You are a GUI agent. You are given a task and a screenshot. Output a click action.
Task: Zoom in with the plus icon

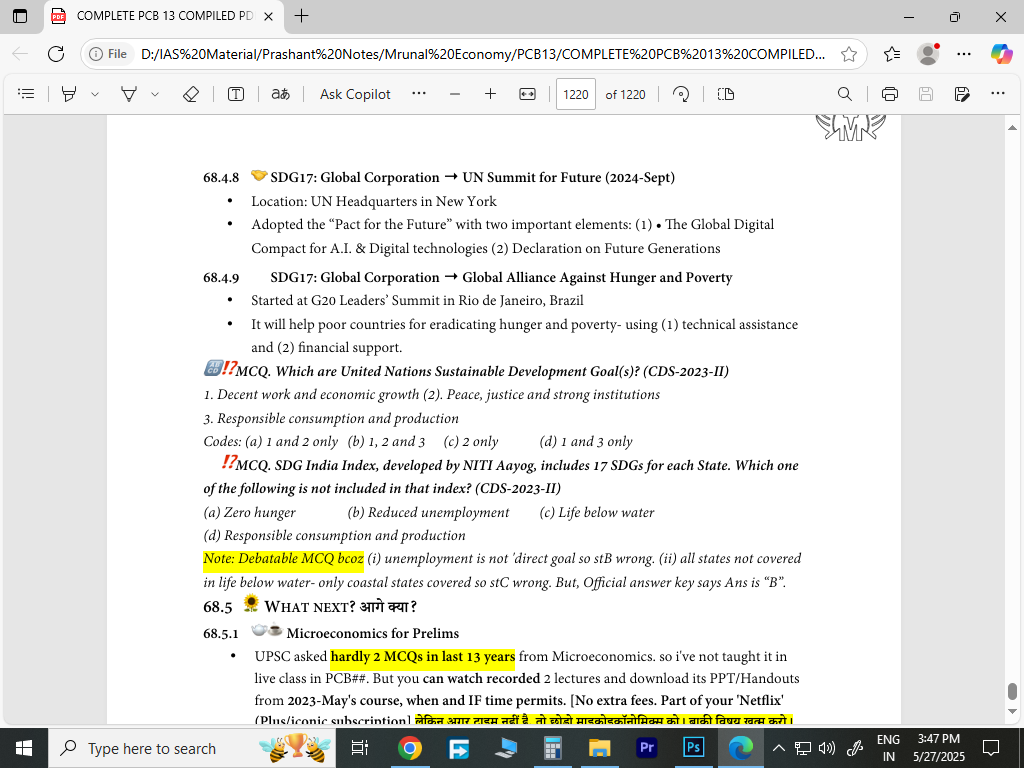[x=490, y=94]
